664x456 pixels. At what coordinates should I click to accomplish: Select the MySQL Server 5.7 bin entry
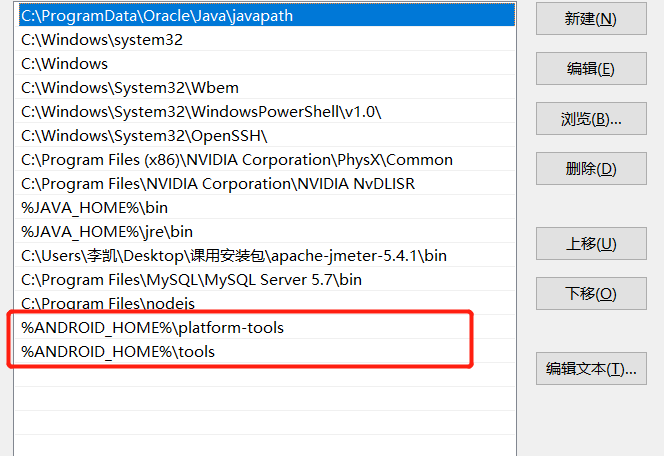191,280
